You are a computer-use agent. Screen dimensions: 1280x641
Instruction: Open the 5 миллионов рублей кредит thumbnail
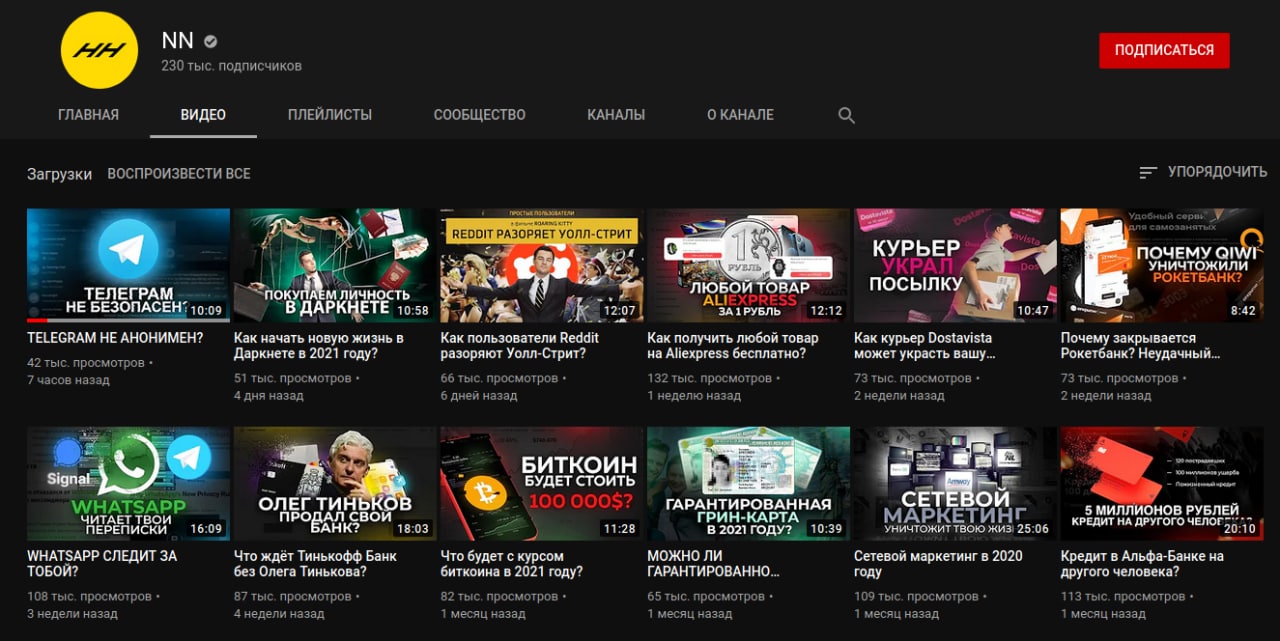point(1162,484)
